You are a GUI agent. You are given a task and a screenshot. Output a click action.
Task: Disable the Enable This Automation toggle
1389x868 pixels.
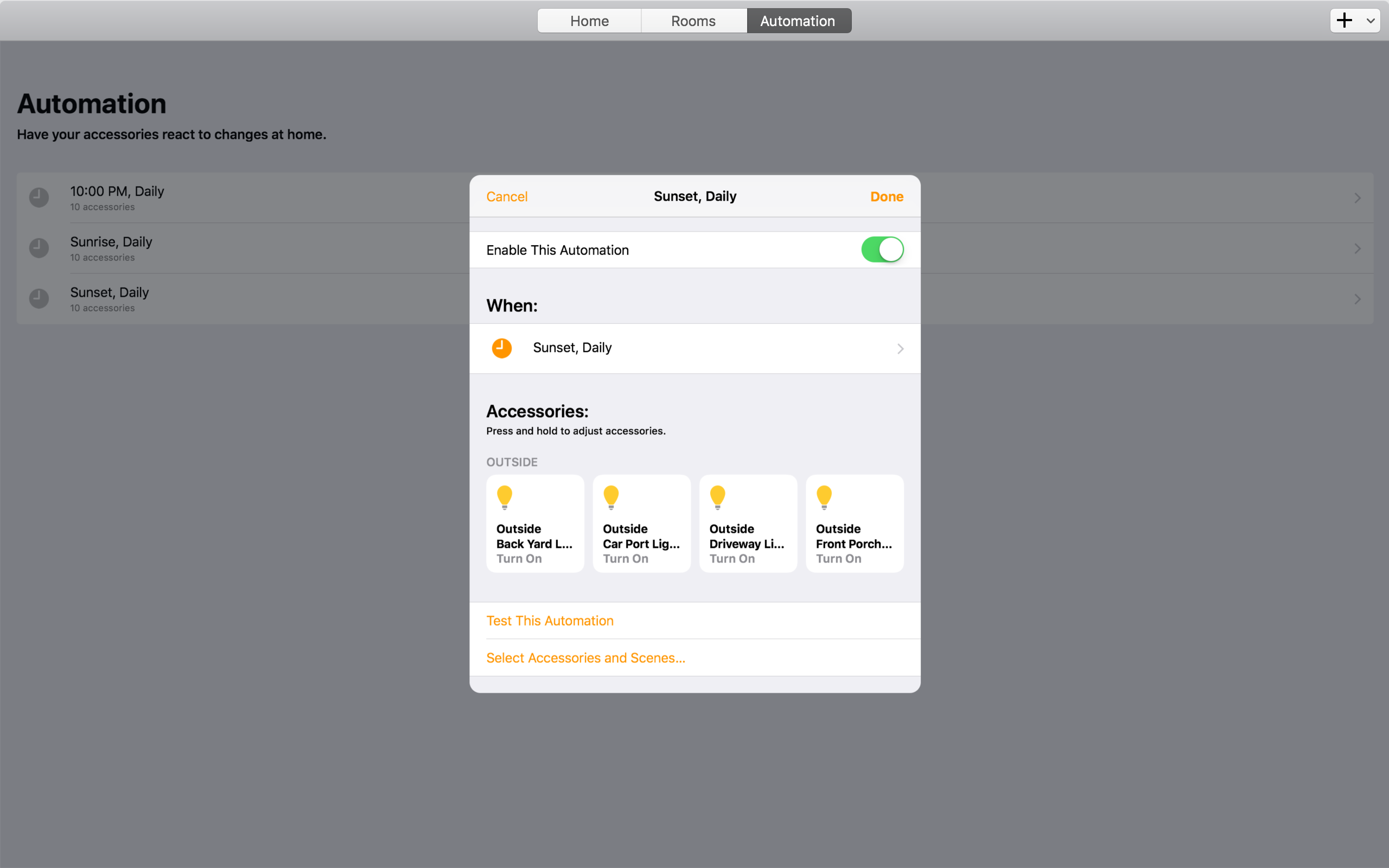(882, 249)
